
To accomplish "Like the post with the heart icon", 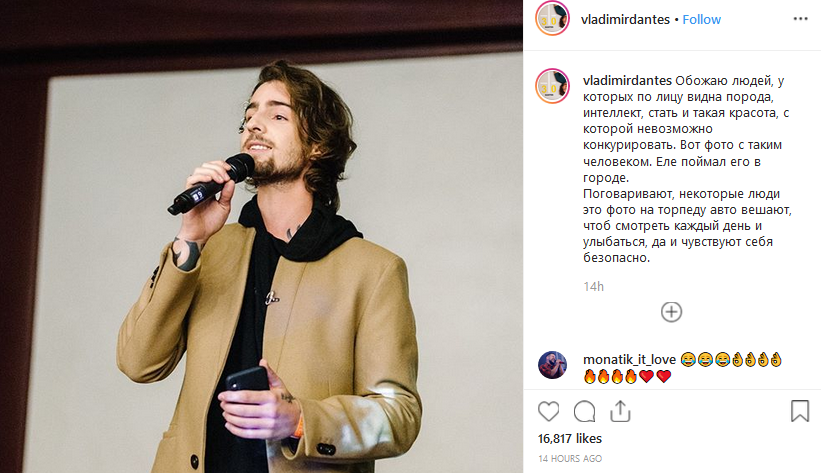I will 548,411.
